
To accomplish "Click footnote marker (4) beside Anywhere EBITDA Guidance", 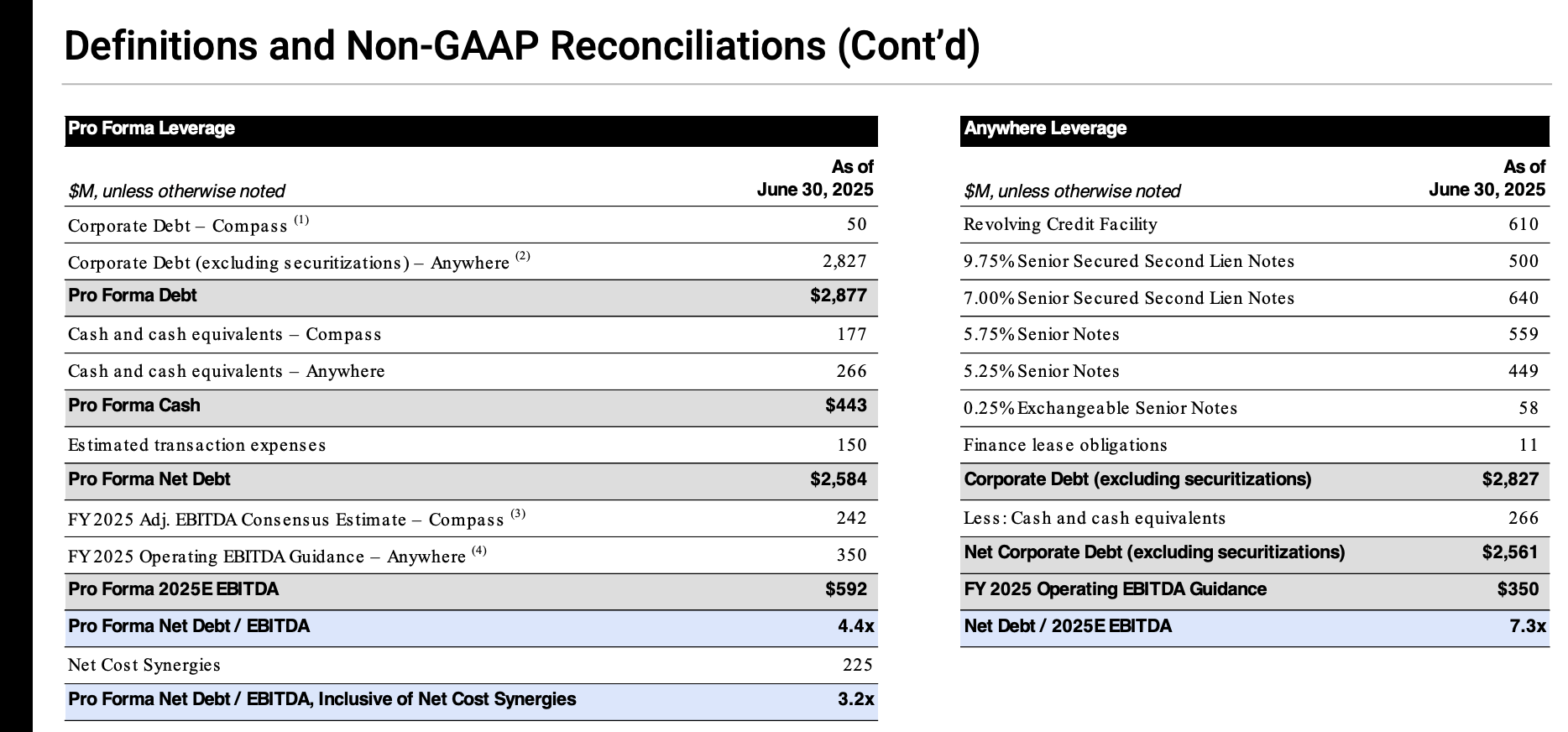I will click(478, 550).
